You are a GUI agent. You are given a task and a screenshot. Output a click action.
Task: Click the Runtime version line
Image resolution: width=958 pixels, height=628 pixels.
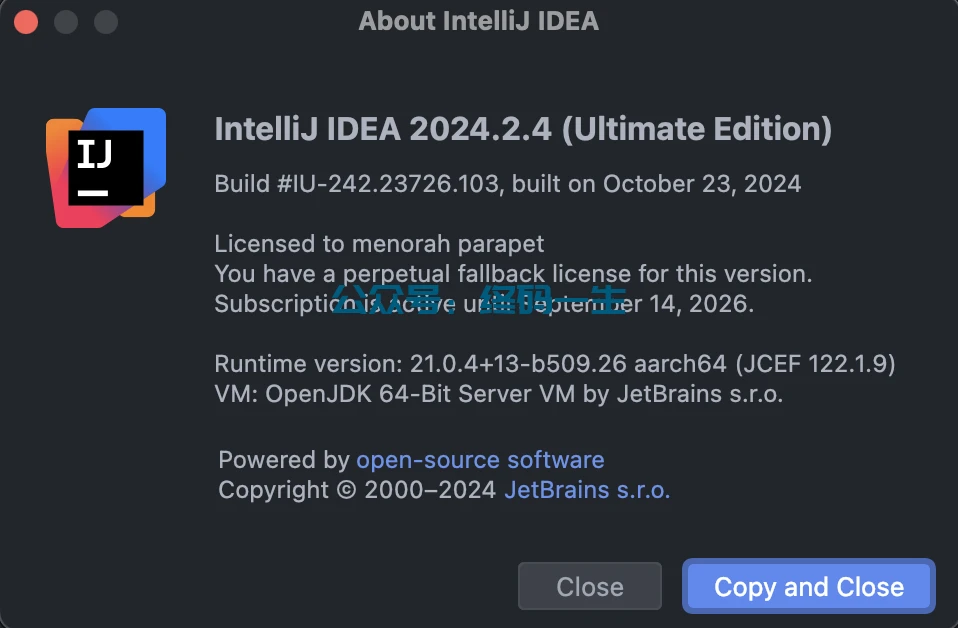[555, 363]
